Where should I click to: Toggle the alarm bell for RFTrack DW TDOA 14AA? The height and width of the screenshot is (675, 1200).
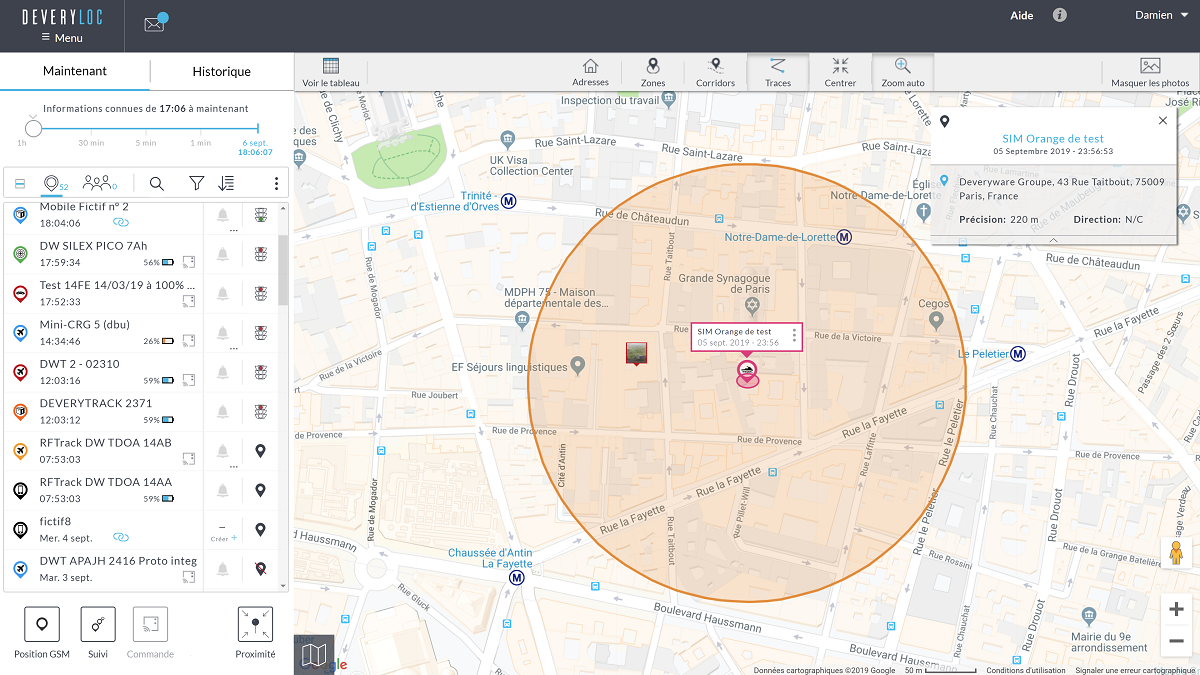(222, 490)
